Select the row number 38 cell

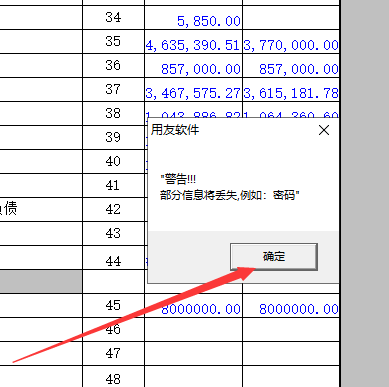(x=113, y=114)
